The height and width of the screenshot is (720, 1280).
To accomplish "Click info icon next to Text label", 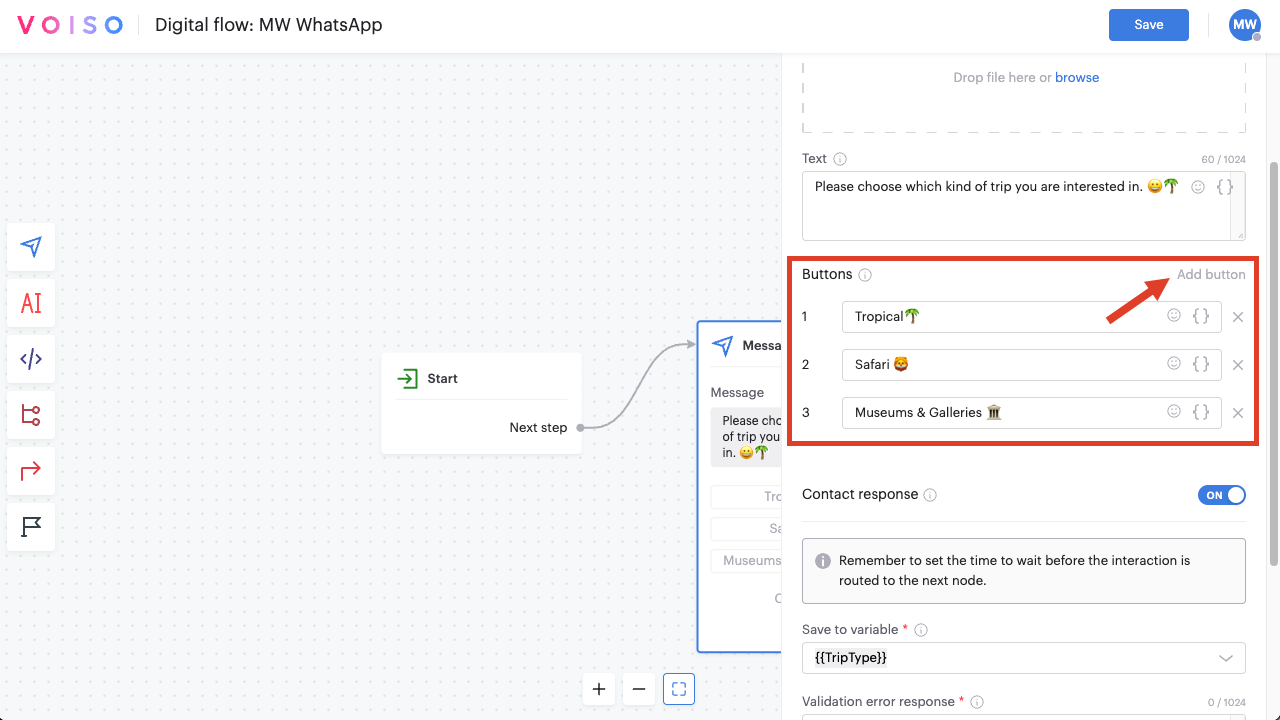I will click(840, 159).
